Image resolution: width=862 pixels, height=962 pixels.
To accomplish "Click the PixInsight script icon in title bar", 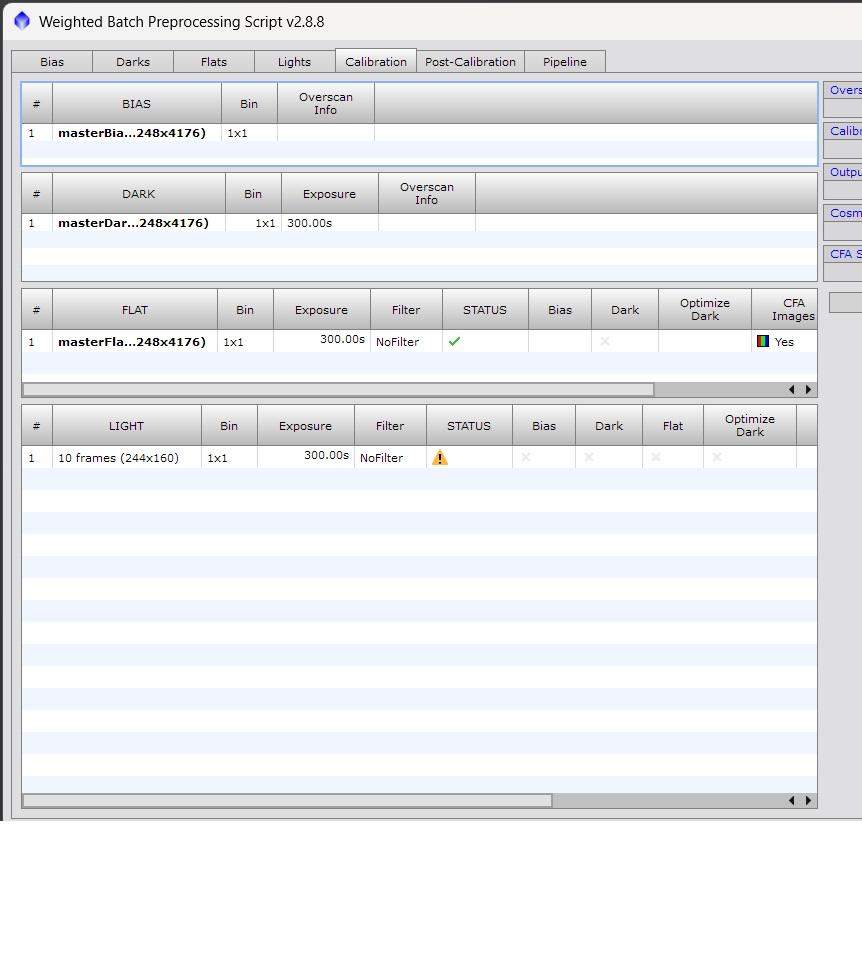I will coord(22,21).
